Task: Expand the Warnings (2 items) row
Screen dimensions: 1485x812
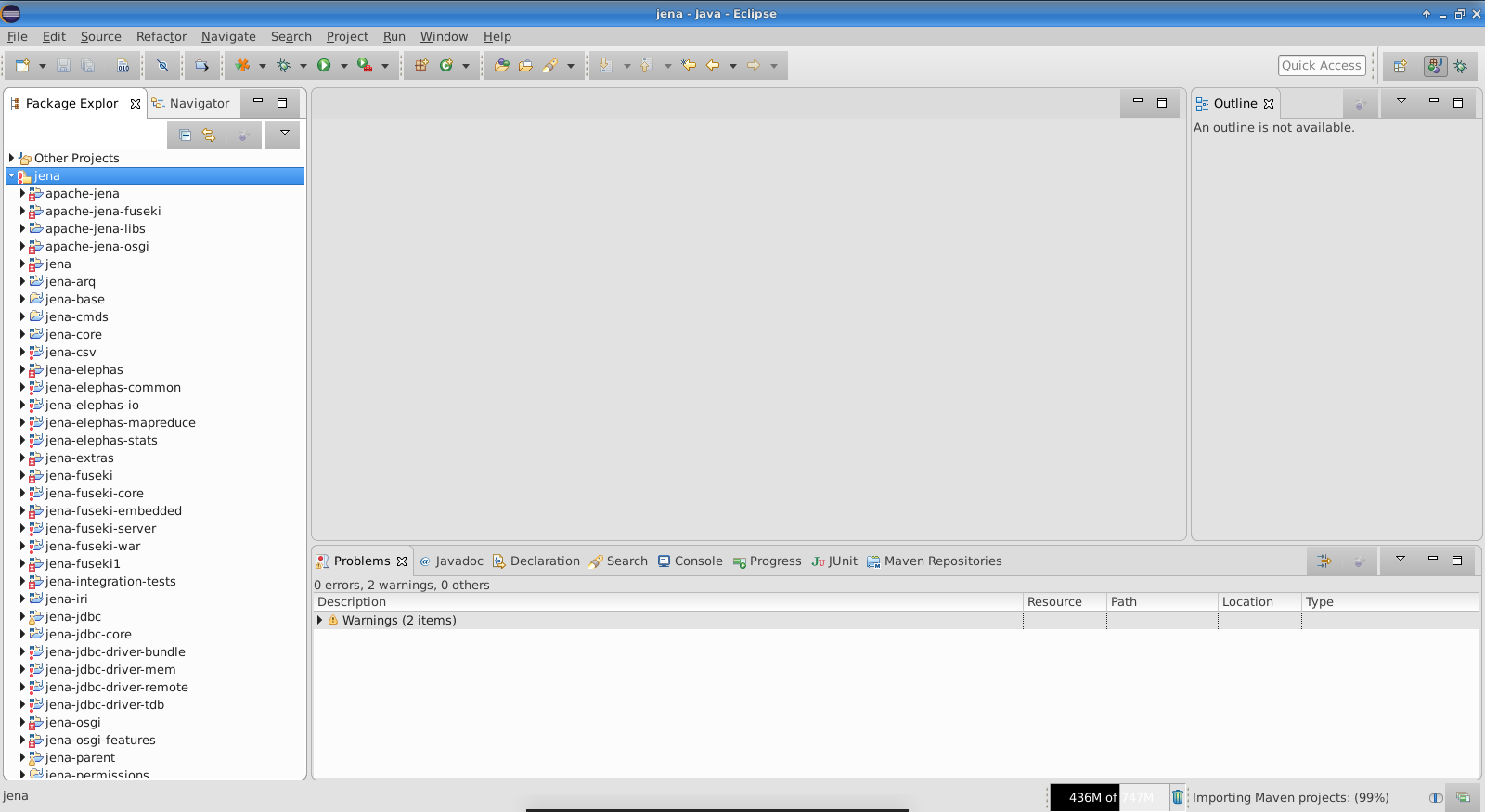Action: pyautogui.click(x=320, y=620)
